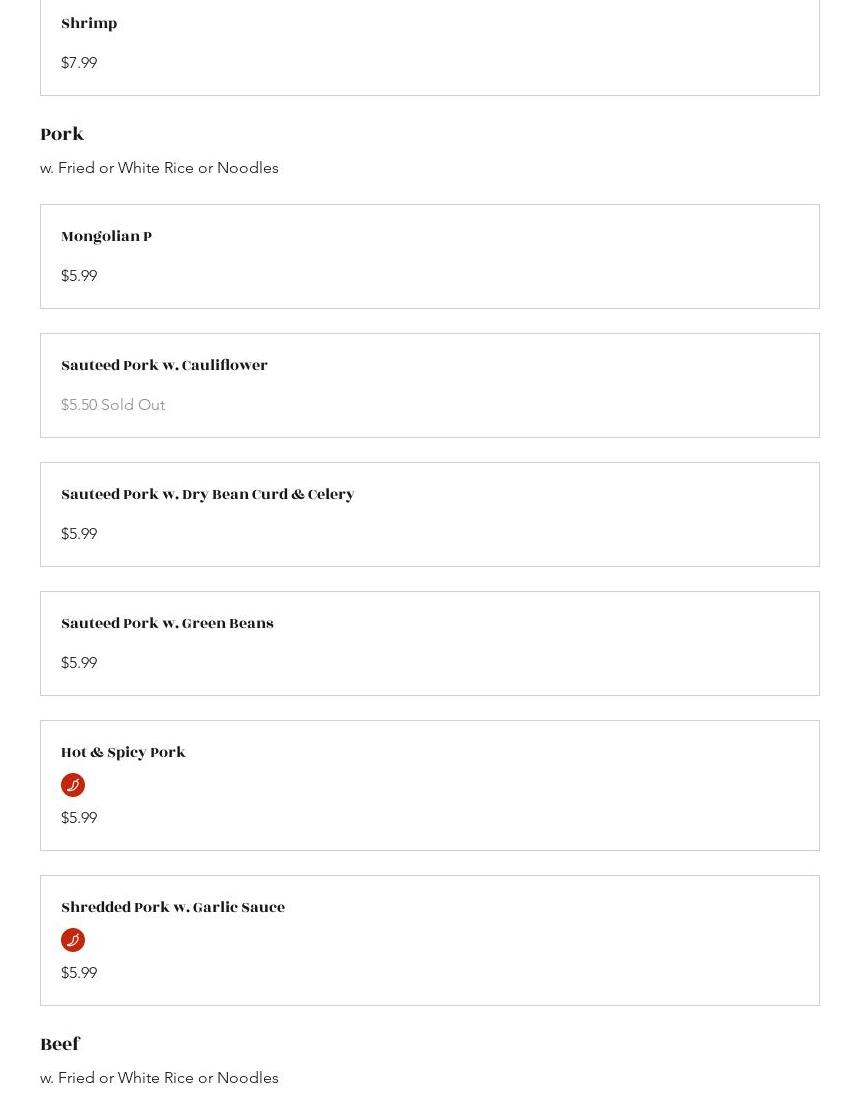Choose Sauteed Pork w. Green Beans
The height and width of the screenshot is (1105, 845).
point(167,624)
